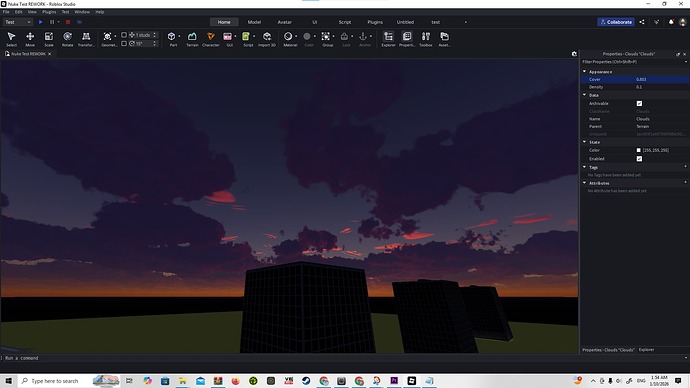The height and width of the screenshot is (388, 690).
Task: Toggle the Archivable checkbox
Action: click(x=639, y=103)
